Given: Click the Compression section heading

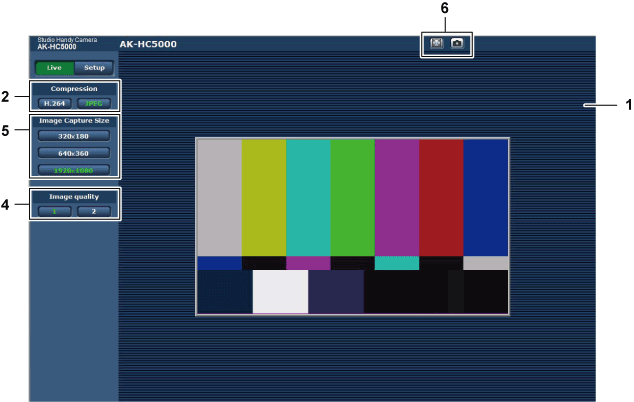Looking at the screenshot, I should click(74, 89).
